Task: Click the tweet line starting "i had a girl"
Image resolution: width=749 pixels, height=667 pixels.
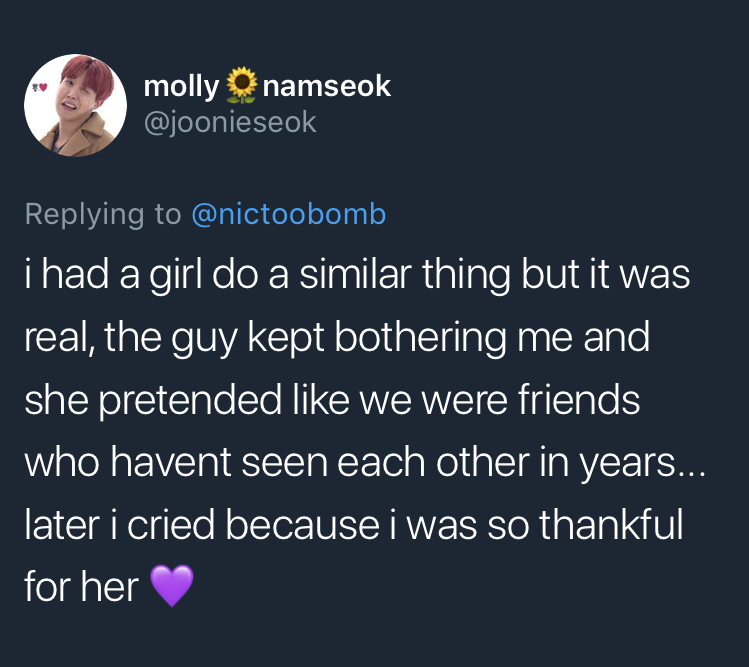Action: (358, 274)
